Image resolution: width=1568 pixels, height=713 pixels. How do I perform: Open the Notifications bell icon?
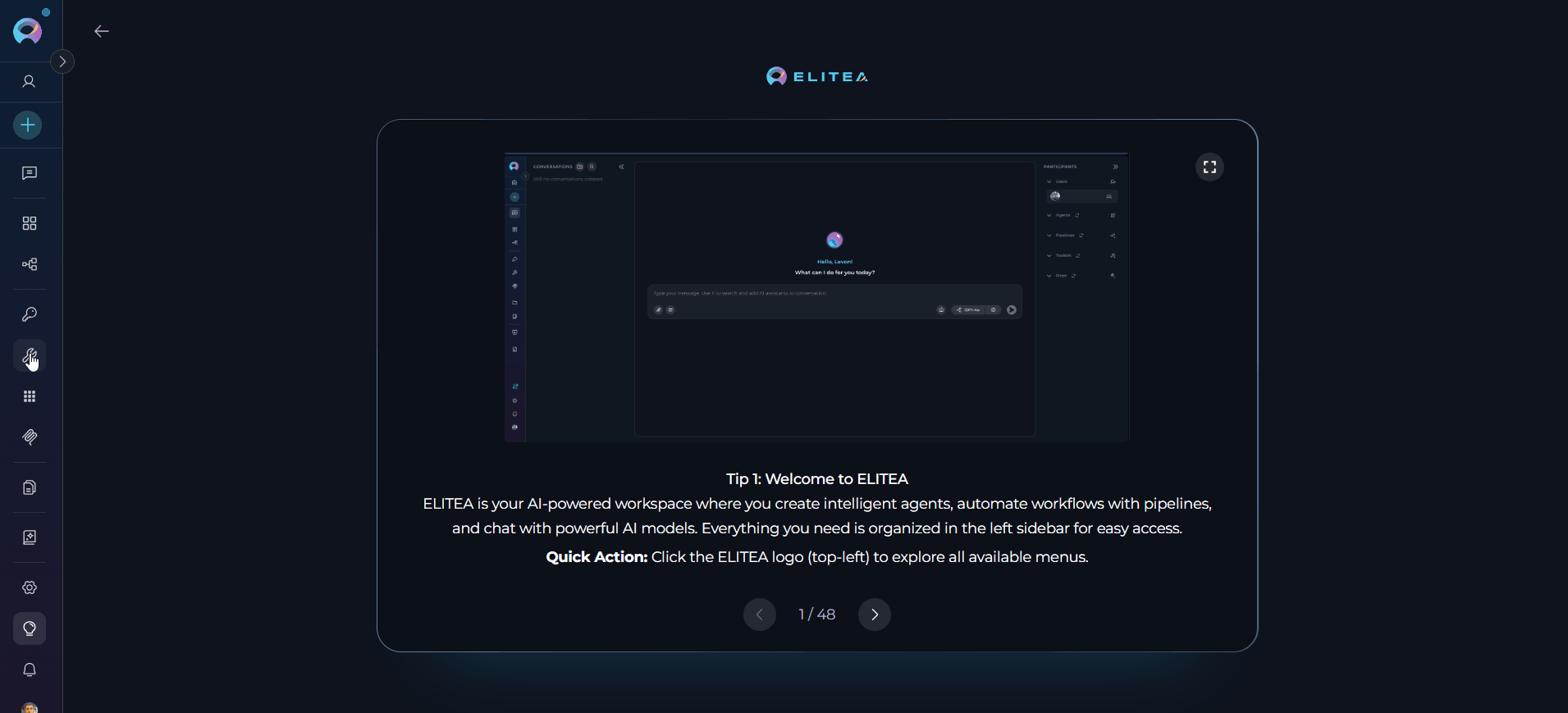[x=30, y=670]
